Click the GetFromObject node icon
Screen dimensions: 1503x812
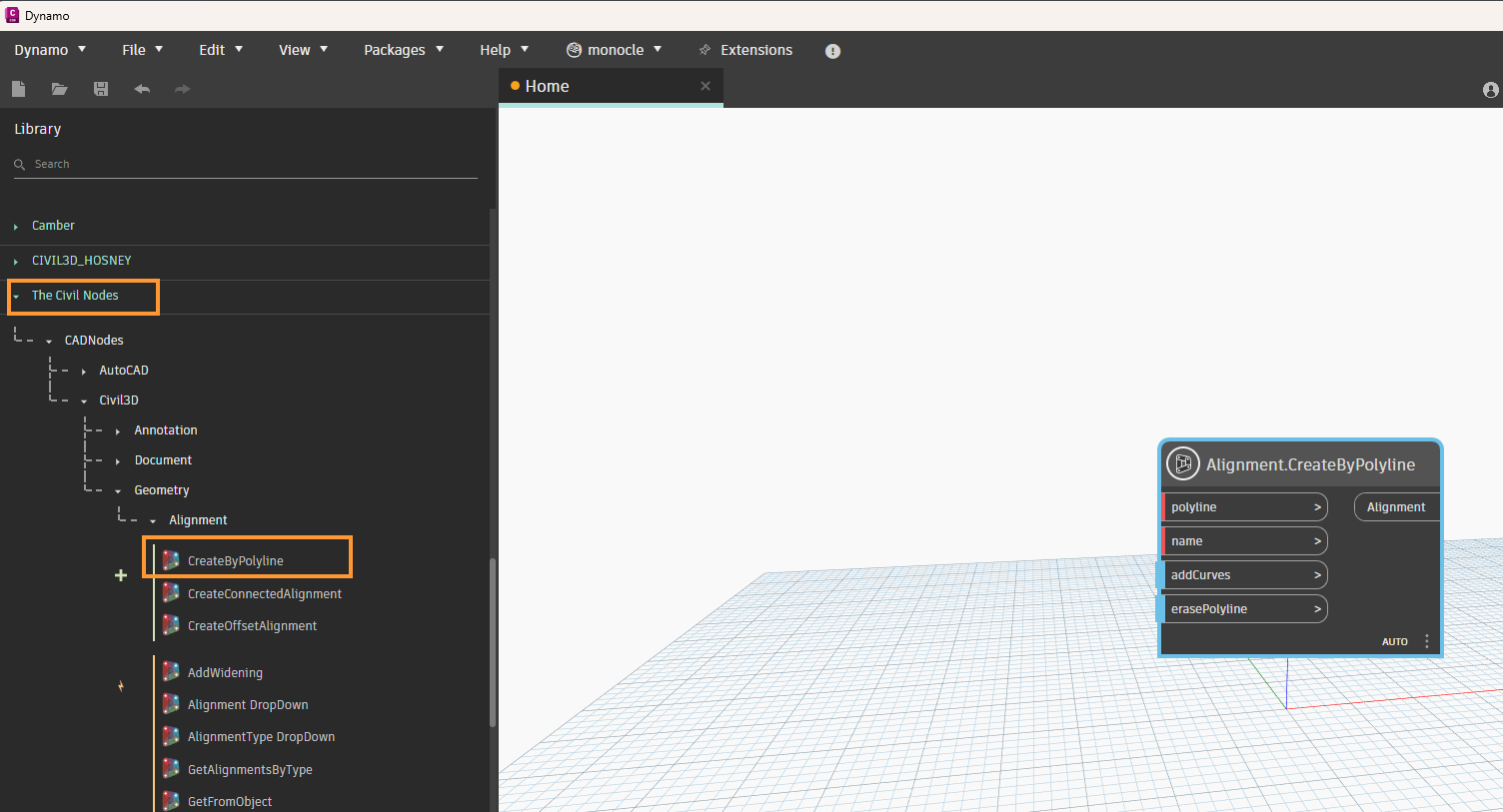point(171,801)
